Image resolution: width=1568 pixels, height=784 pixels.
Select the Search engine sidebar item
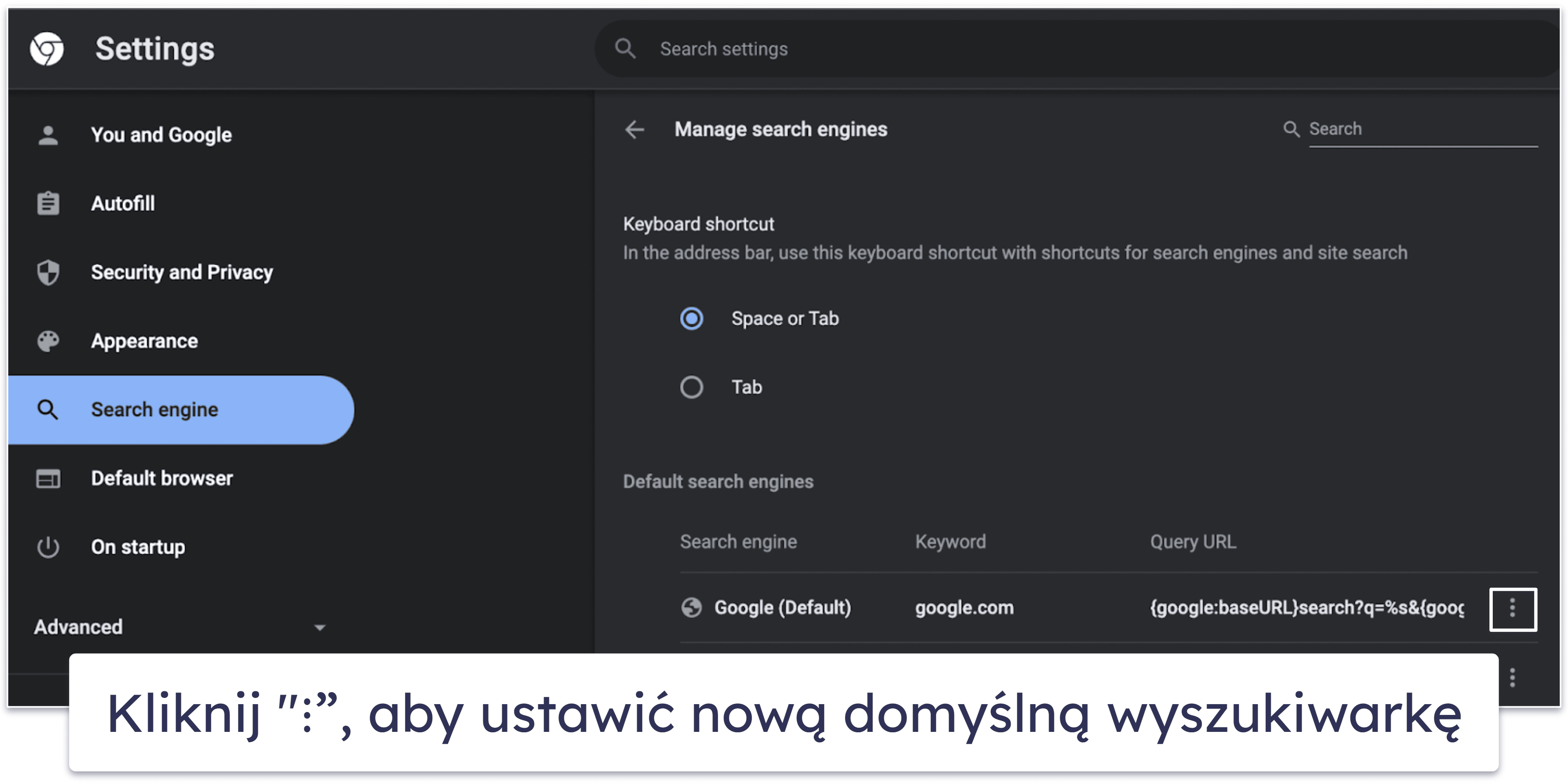182,410
